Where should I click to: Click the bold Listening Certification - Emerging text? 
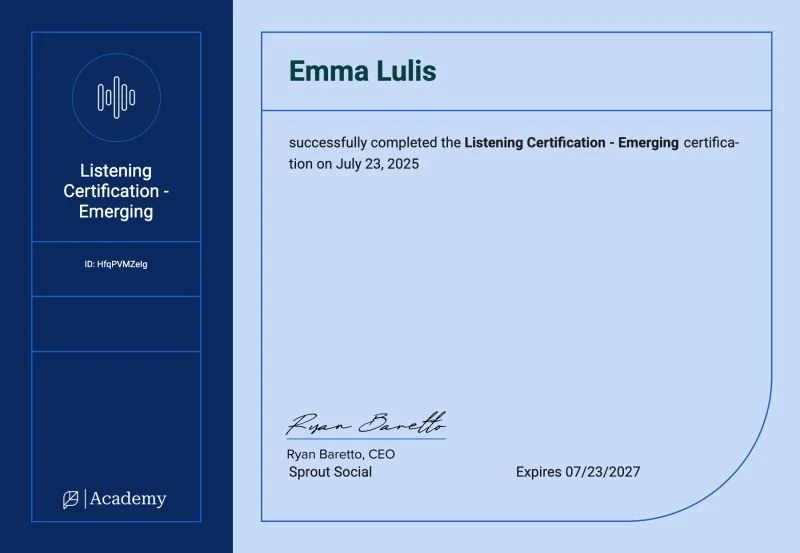(571, 142)
